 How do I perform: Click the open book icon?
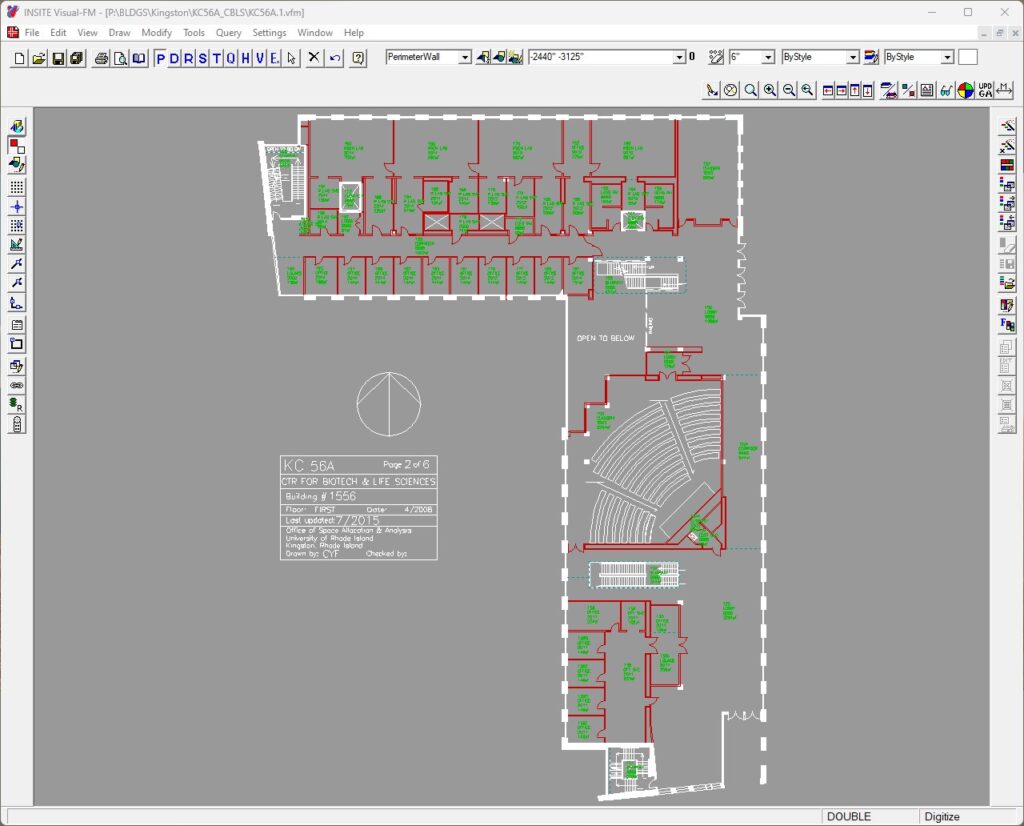139,58
